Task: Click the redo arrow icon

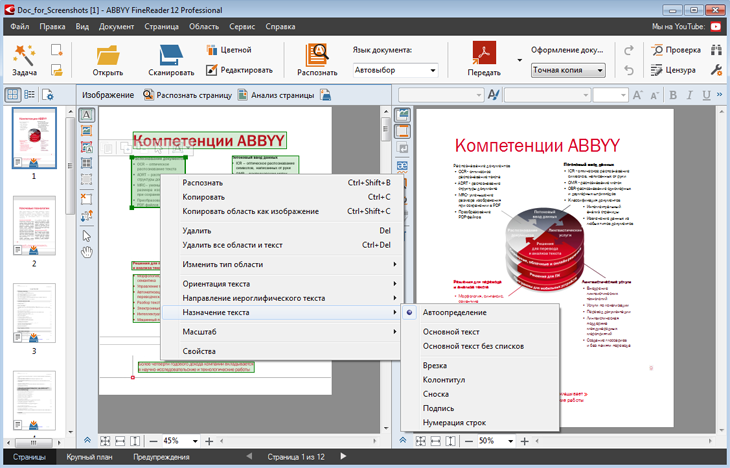Action: tap(629, 50)
